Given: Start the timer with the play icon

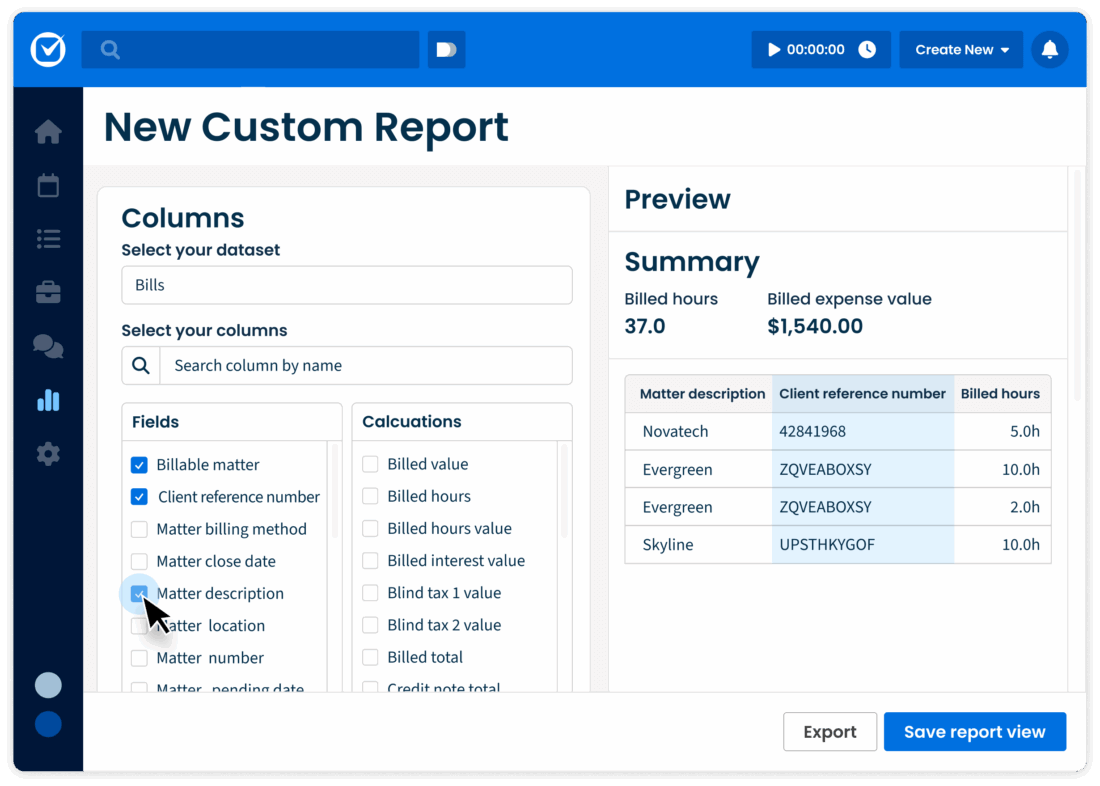Looking at the screenshot, I should tap(771, 48).
